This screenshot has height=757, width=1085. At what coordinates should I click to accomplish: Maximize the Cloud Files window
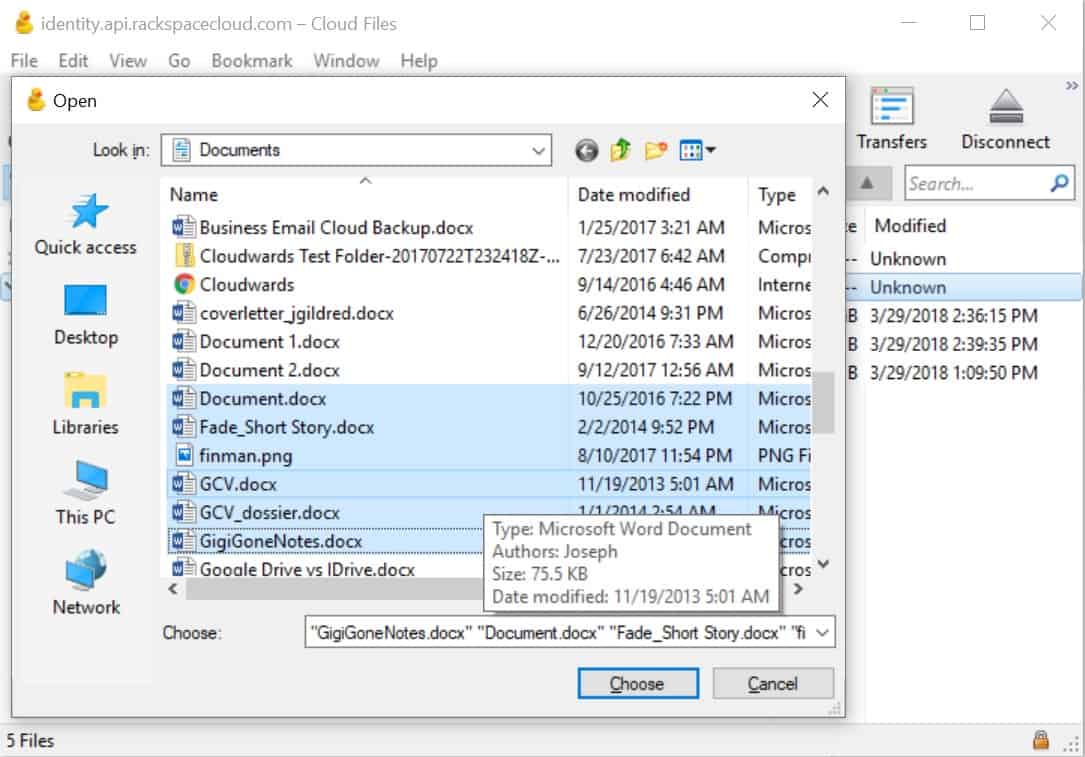click(977, 23)
